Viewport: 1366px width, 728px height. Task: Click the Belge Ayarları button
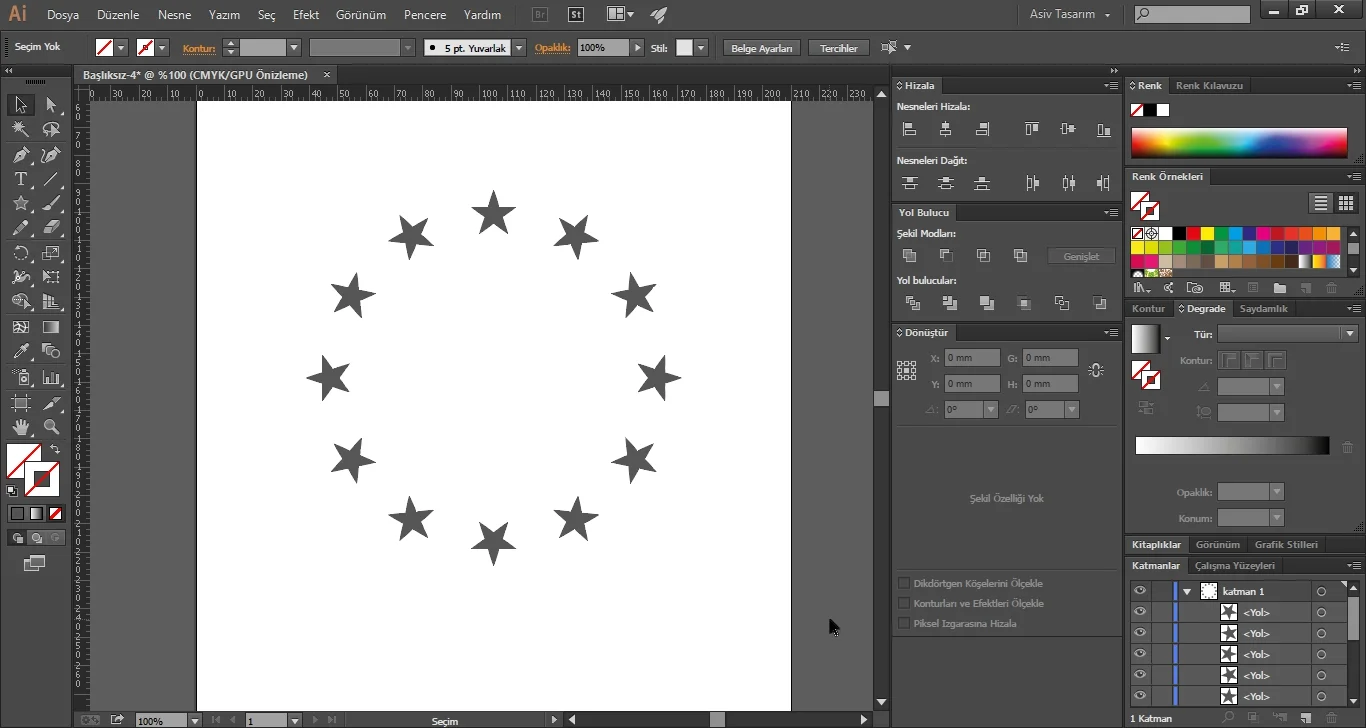coord(762,48)
